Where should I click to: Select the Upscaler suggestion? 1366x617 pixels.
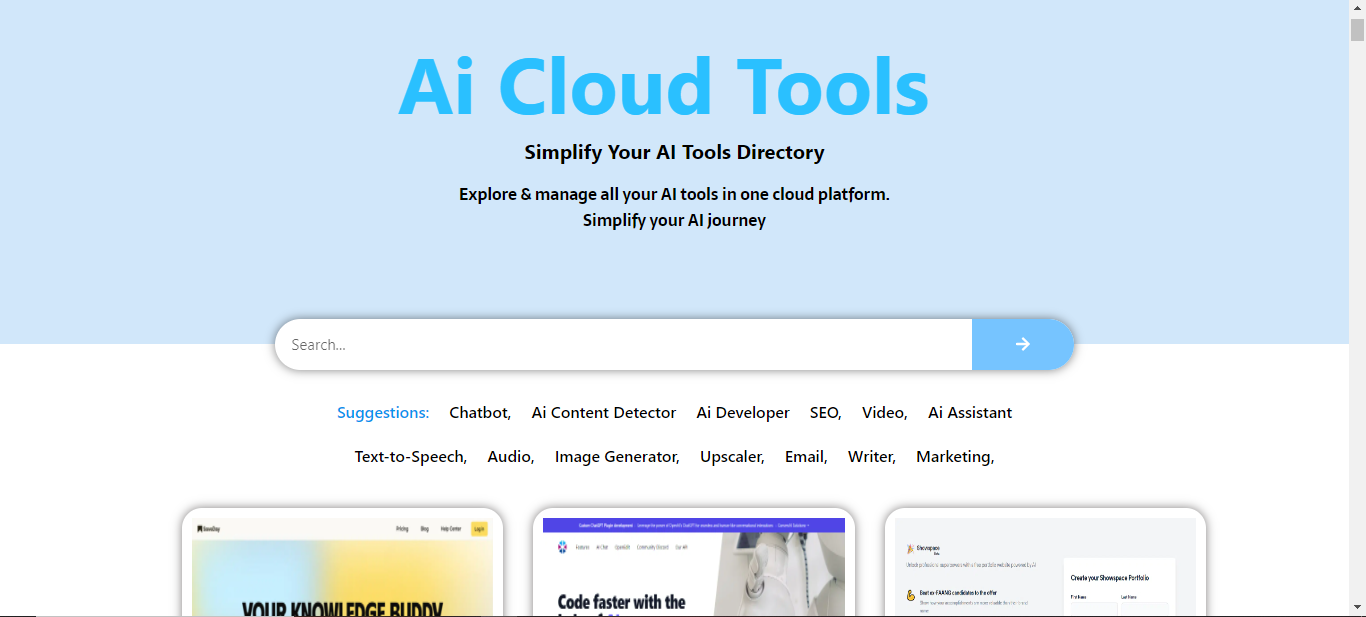click(x=732, y=457)
